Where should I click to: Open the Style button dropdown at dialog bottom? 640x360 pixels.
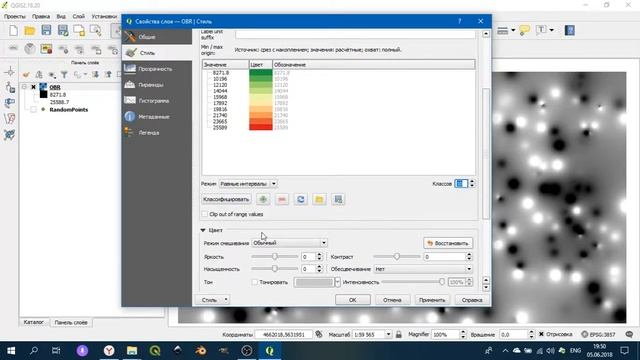click(x=213, y=300)
